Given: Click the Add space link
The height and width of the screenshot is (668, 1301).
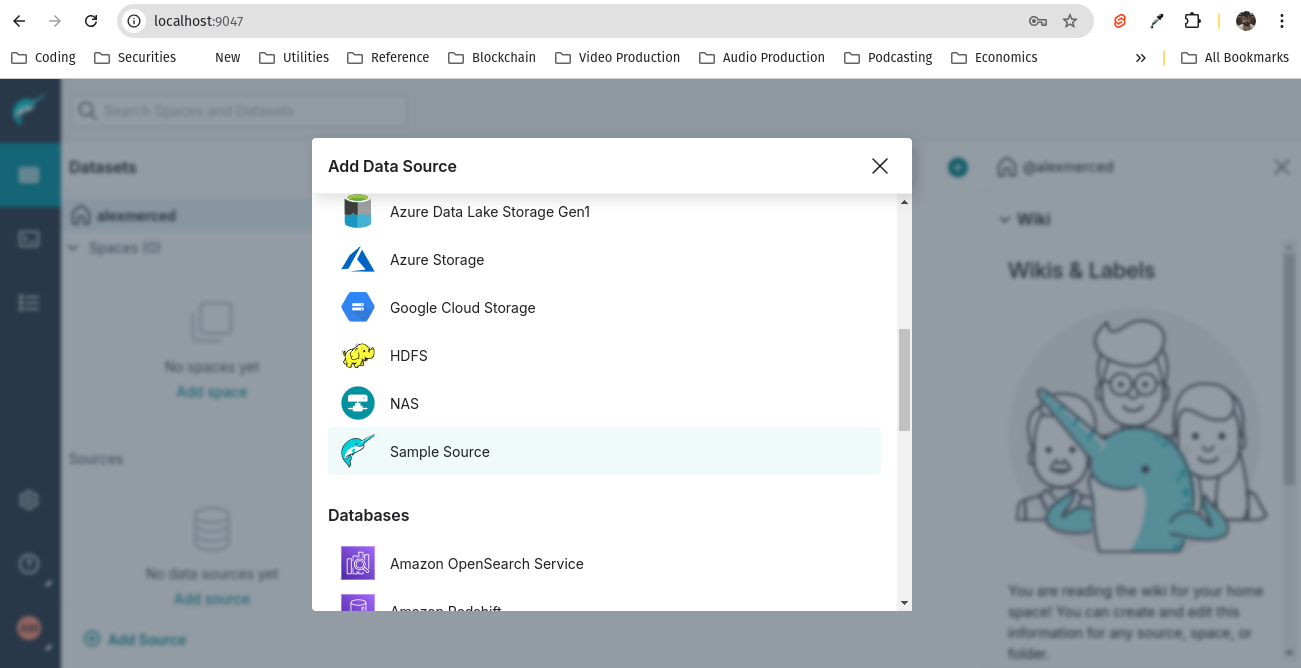Looking at the screenshot, I should point(211,392).
